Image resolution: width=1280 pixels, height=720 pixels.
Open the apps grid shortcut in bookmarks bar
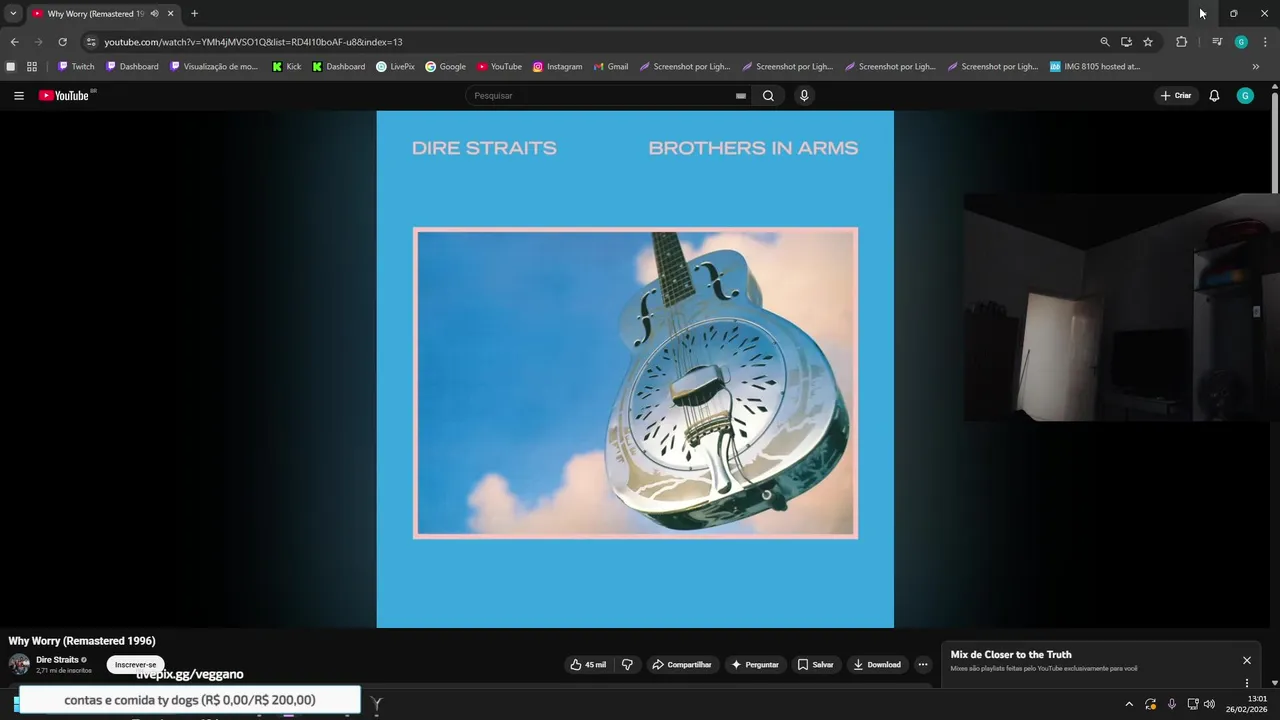click(32, 67)
